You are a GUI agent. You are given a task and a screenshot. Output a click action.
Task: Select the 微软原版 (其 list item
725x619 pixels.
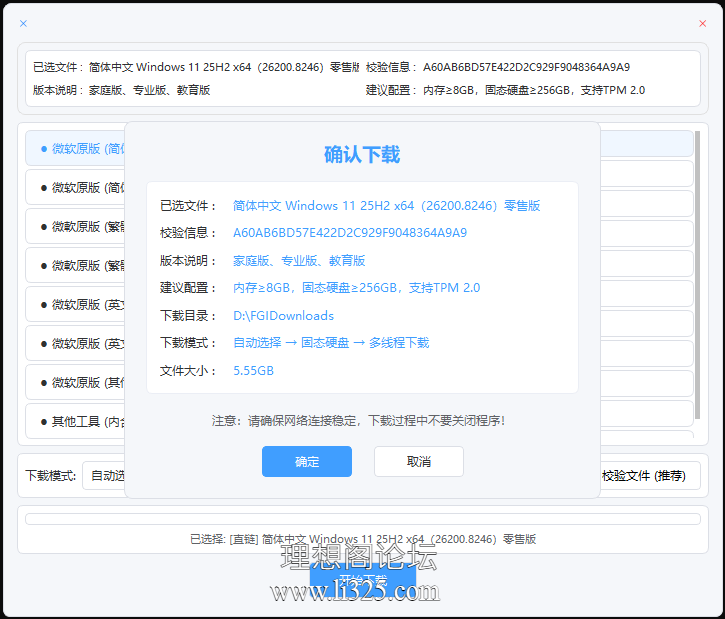75,382
